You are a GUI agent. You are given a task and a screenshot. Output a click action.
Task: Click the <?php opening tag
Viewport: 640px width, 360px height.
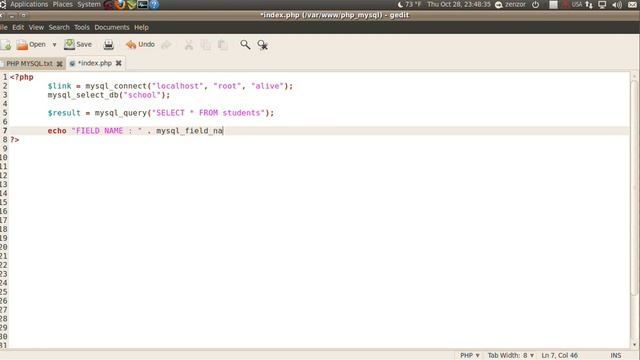pos(22,77)
